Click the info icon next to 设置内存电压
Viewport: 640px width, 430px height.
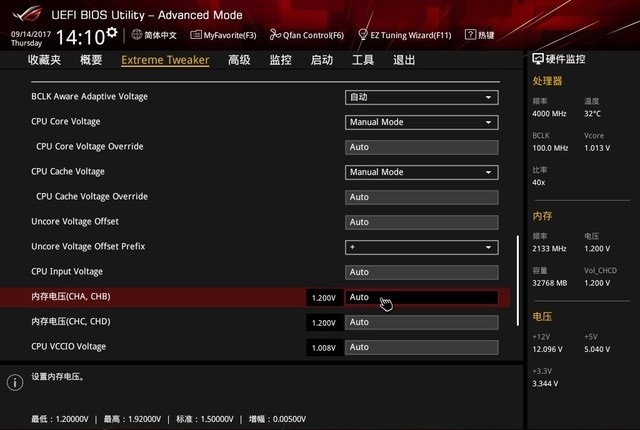click(x=15, y=382)
